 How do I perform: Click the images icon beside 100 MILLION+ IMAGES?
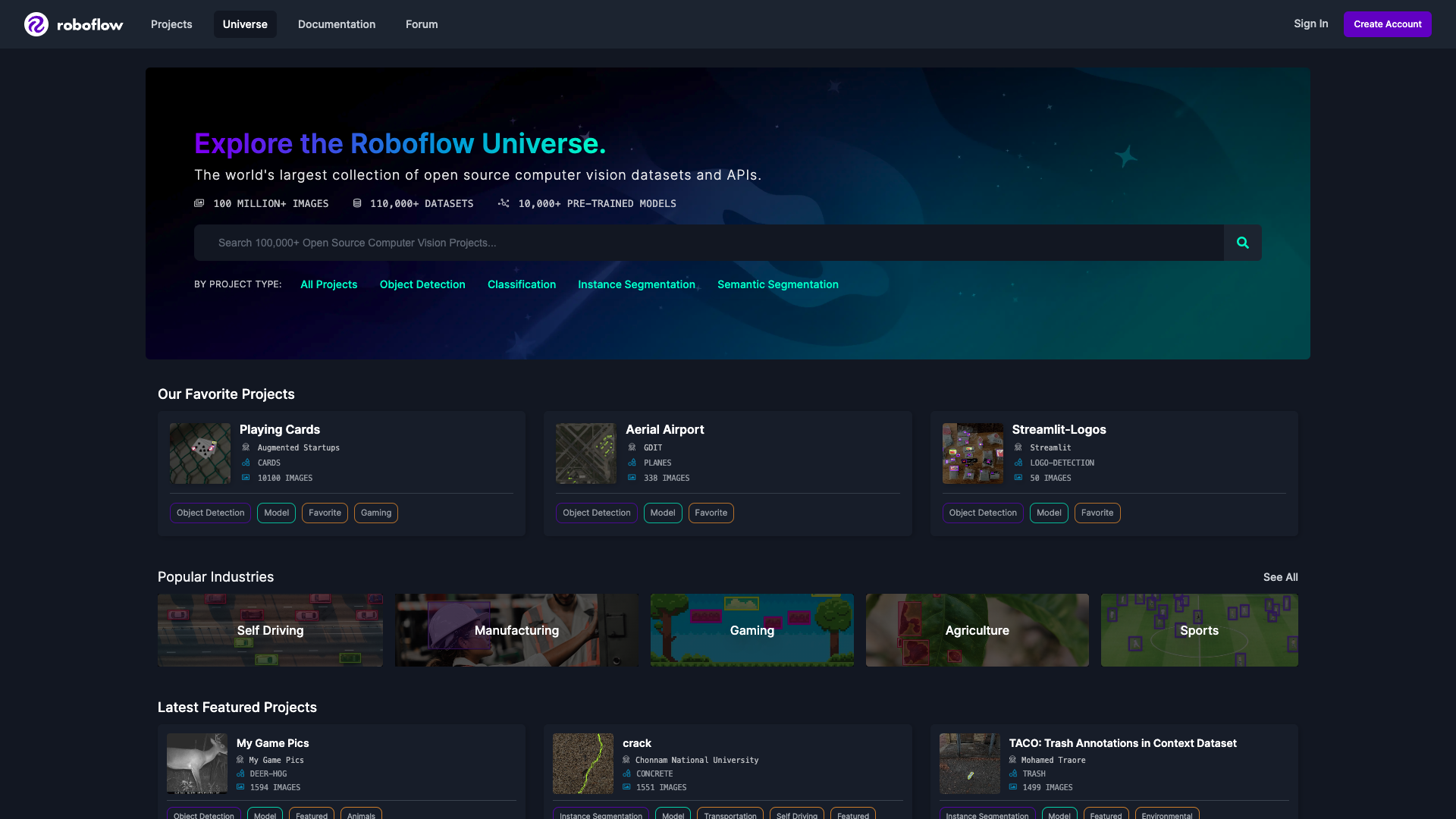click(199, 203)
